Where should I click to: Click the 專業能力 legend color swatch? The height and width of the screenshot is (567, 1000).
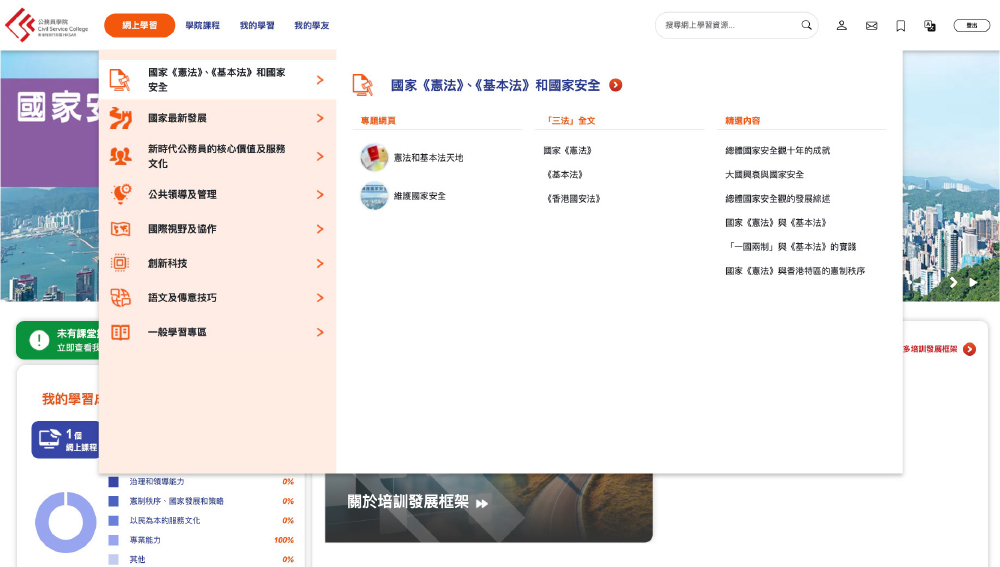113,540
